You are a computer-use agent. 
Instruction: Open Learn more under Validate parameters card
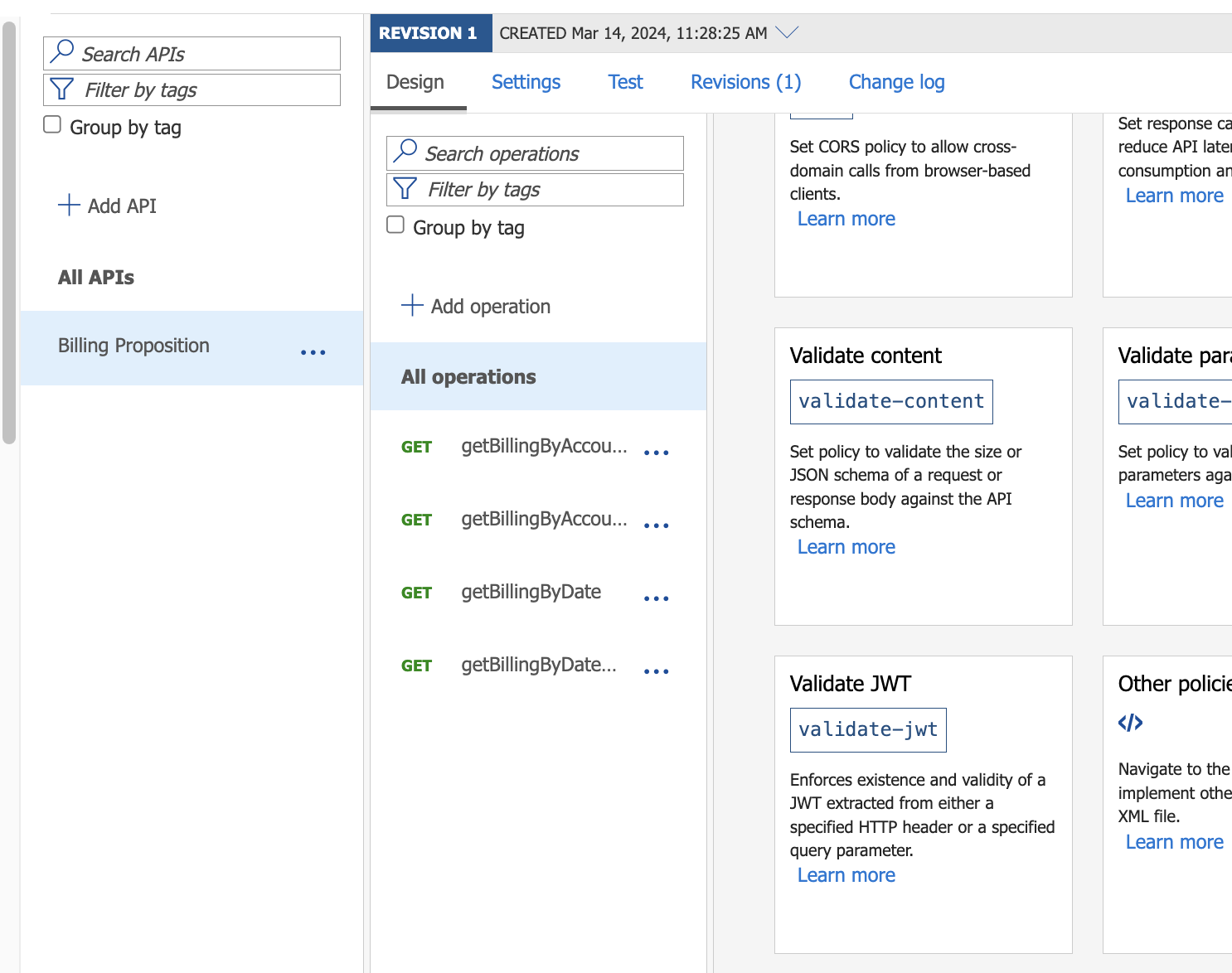[x=1174, y=501]
